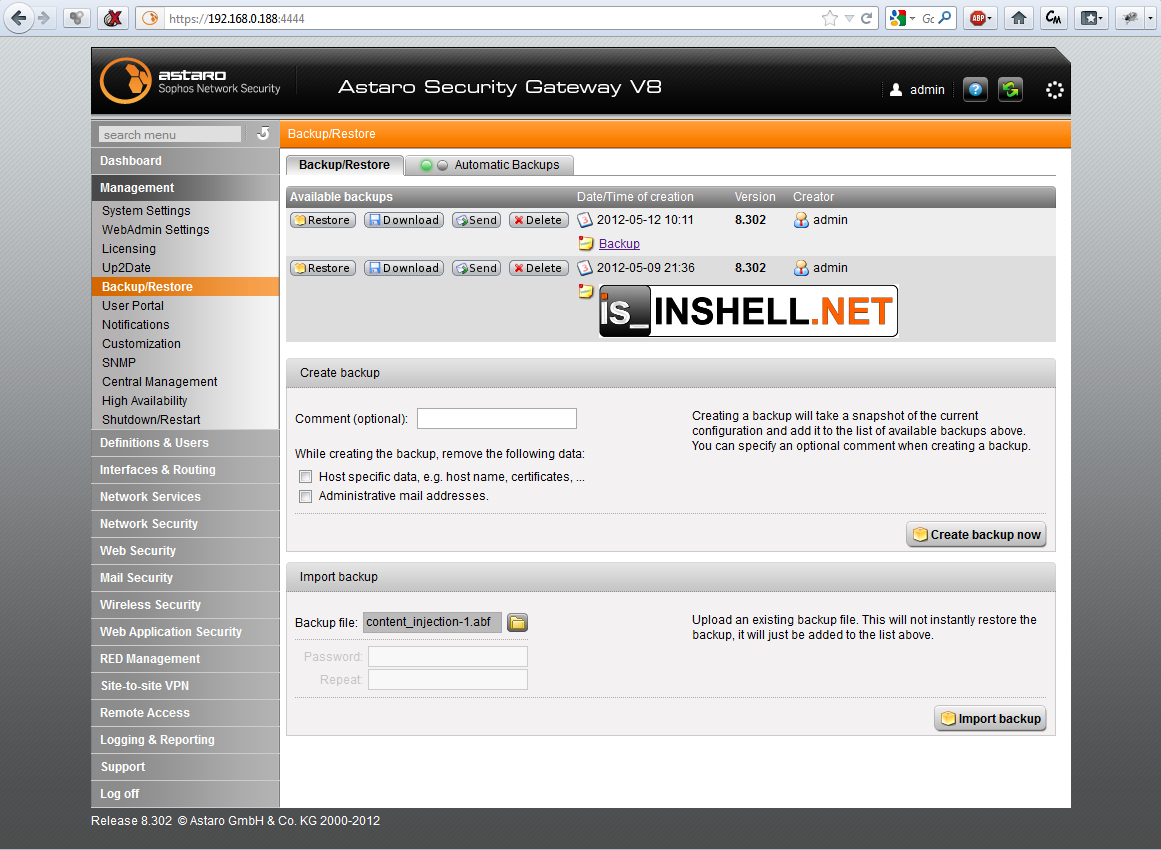Click the WebAdmin reload icon in header
Screen dimensions: 1161x850
(1010, 90)
